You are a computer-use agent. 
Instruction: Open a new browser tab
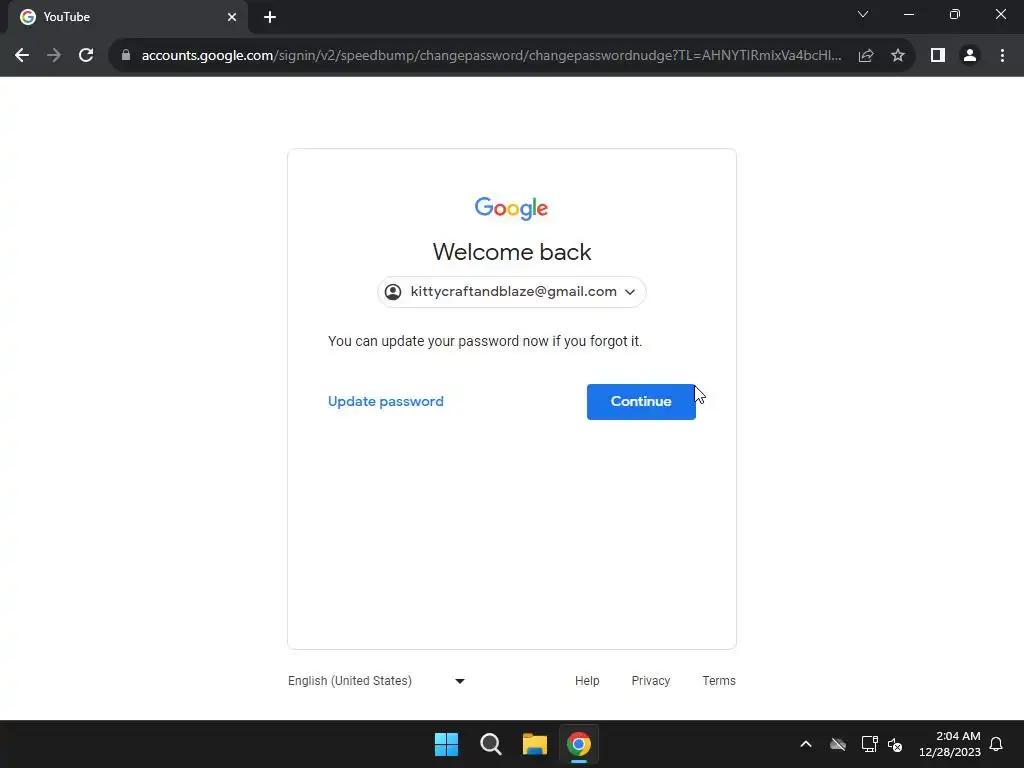pos(270,17)
